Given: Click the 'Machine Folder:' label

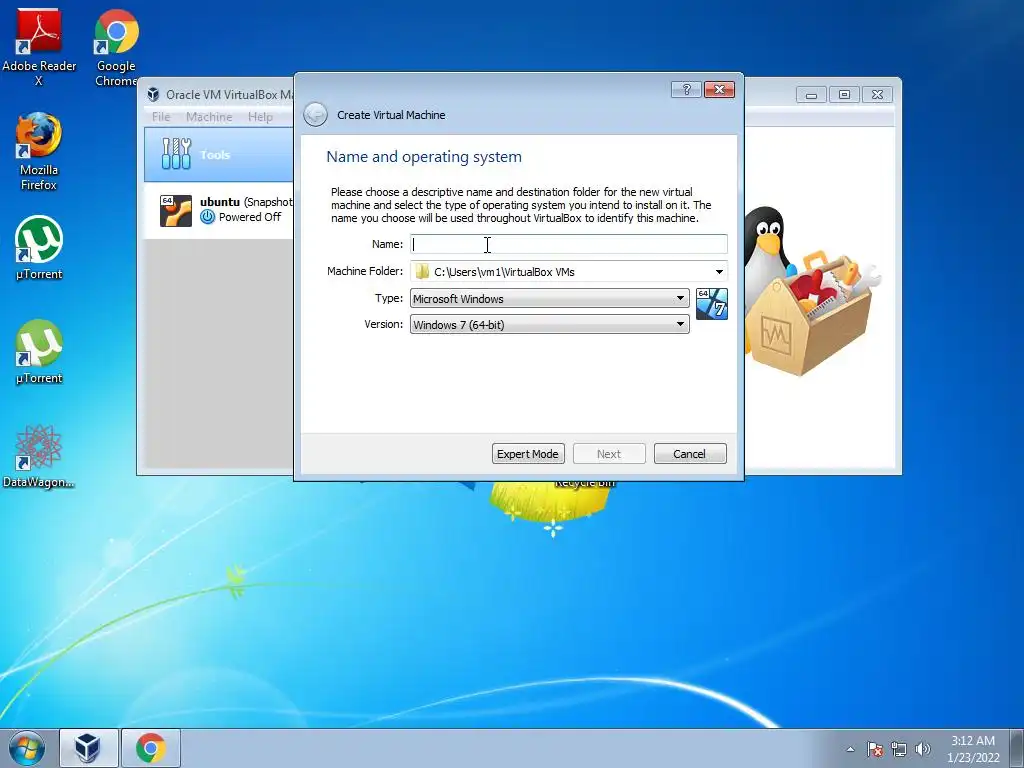Looking at the screenshot, I should (365, 271).
